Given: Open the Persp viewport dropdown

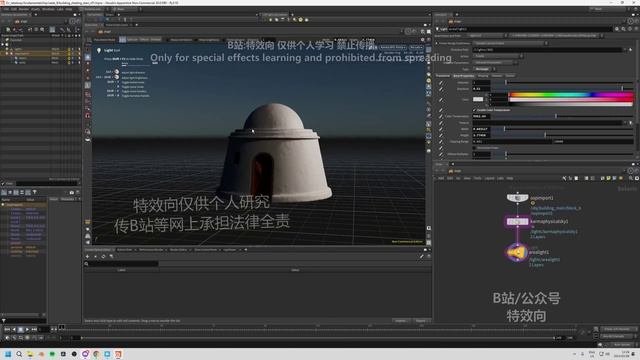Looking at the screenshot, I should click(393, 48).
